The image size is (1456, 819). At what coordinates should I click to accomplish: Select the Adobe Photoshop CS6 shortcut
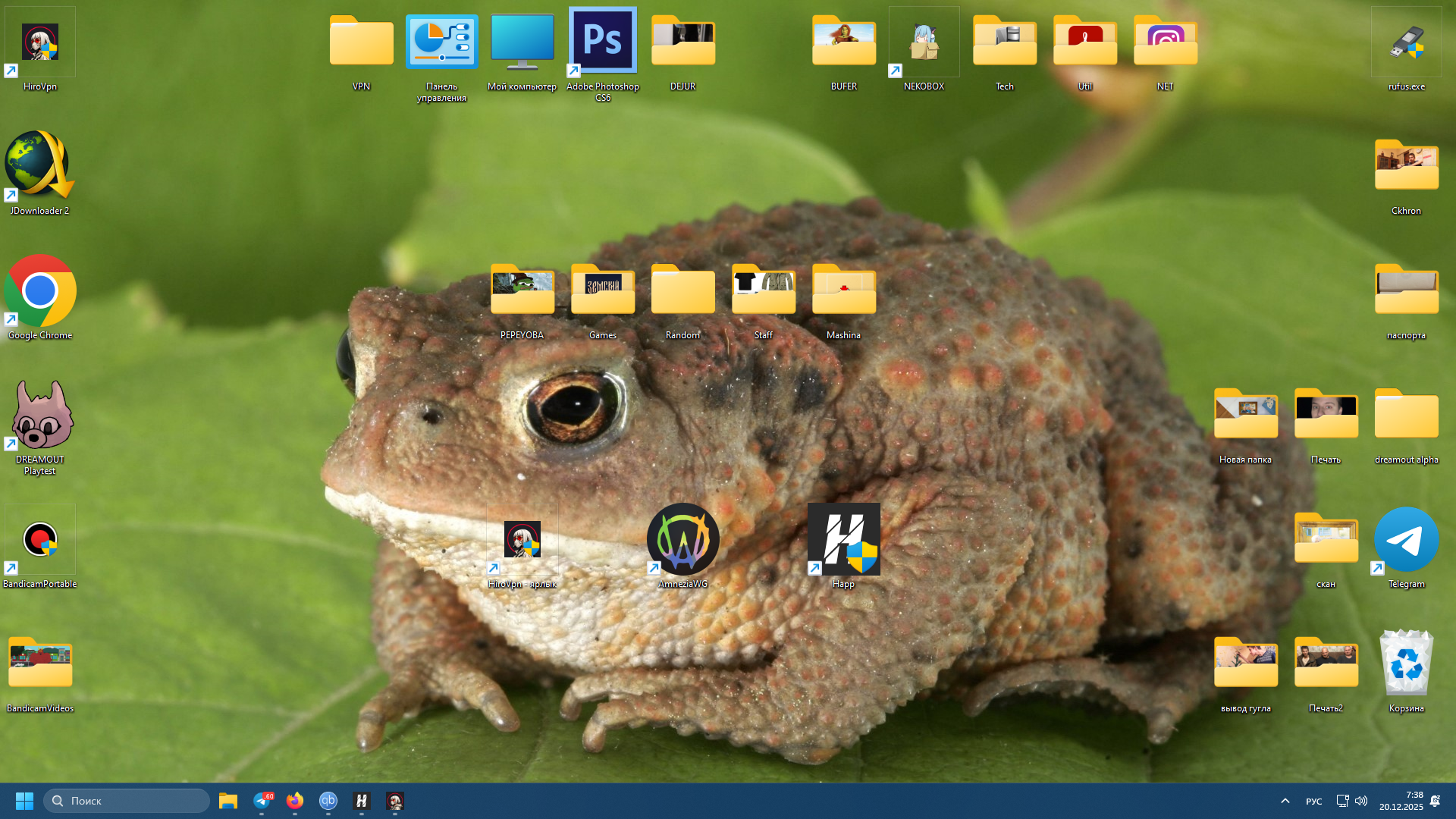point(602,42)
